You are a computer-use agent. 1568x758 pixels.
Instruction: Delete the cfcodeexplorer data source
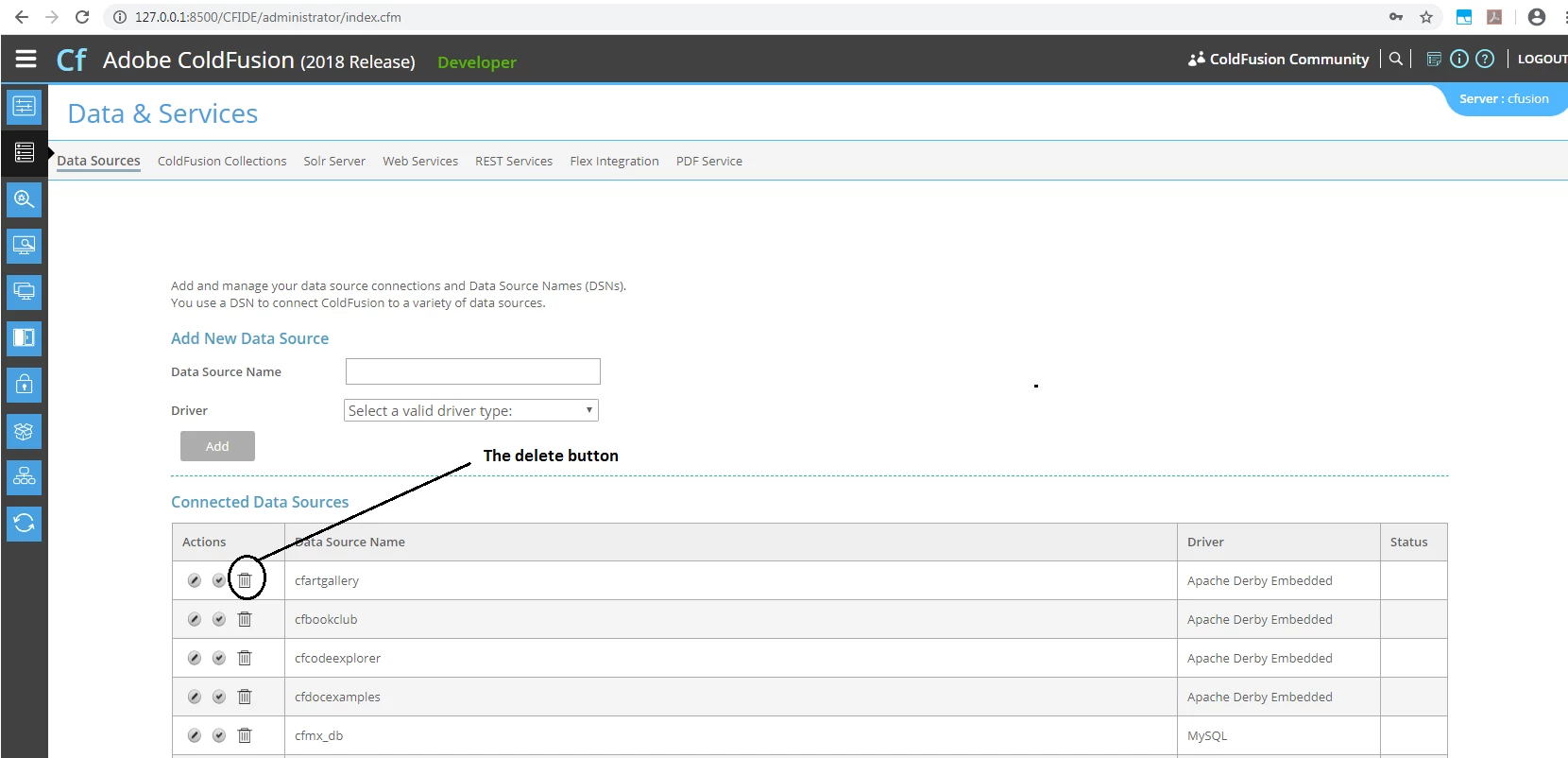coord(245,658)
